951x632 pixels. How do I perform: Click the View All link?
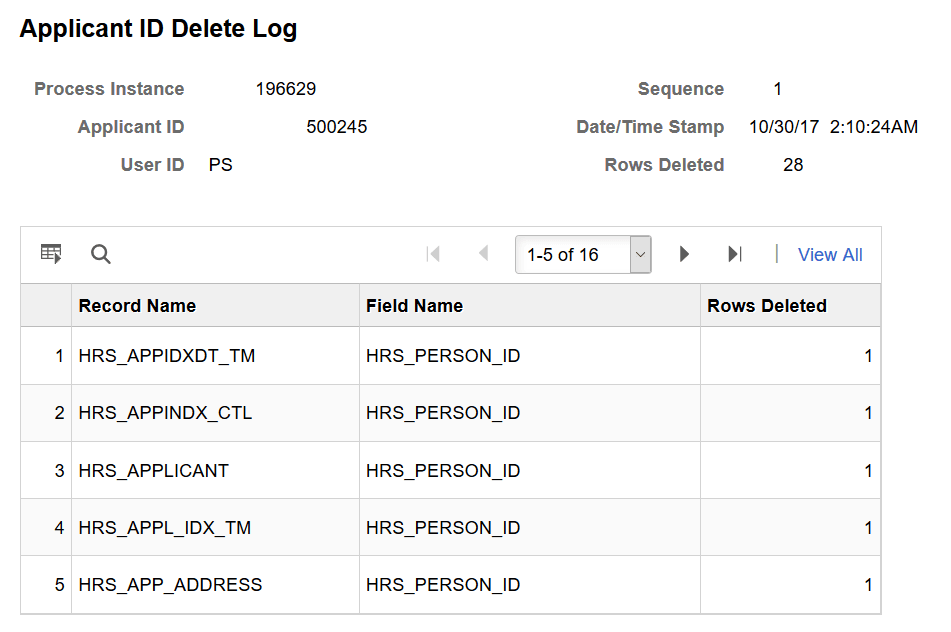coord(830,254)
